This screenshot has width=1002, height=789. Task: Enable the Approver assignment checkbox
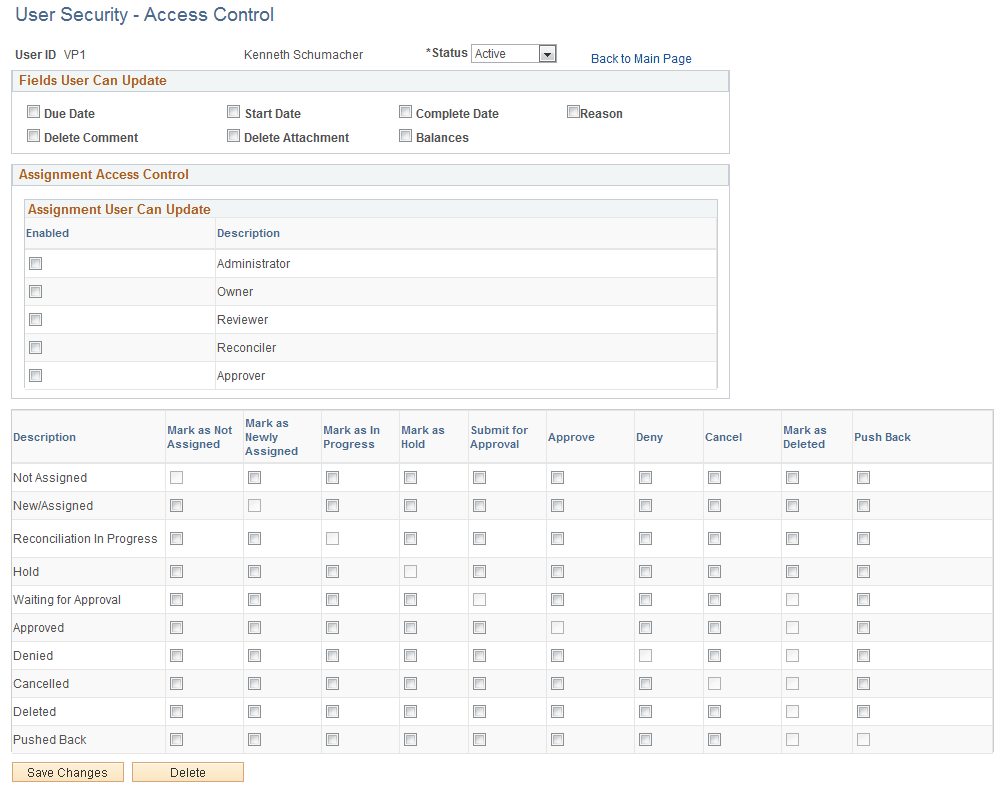pyautogui.click(x=35, y=375)
